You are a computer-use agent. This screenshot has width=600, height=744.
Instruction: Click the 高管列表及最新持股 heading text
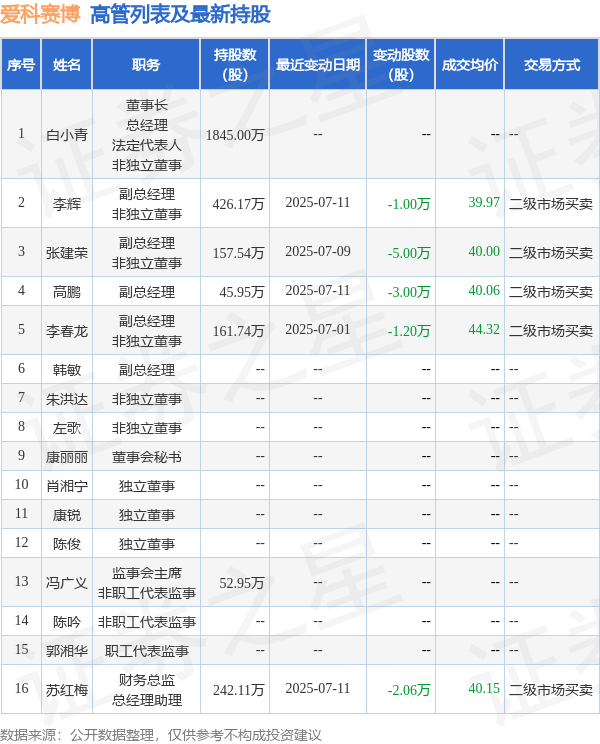[180, 14]
